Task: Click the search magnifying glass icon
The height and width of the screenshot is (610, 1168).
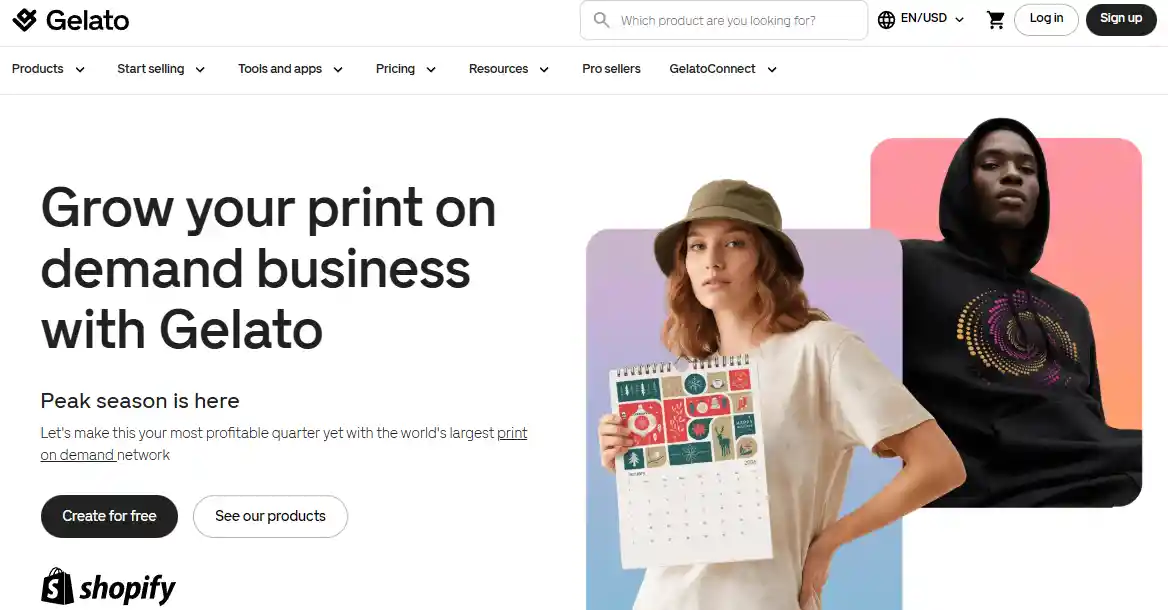Action: 601,19
